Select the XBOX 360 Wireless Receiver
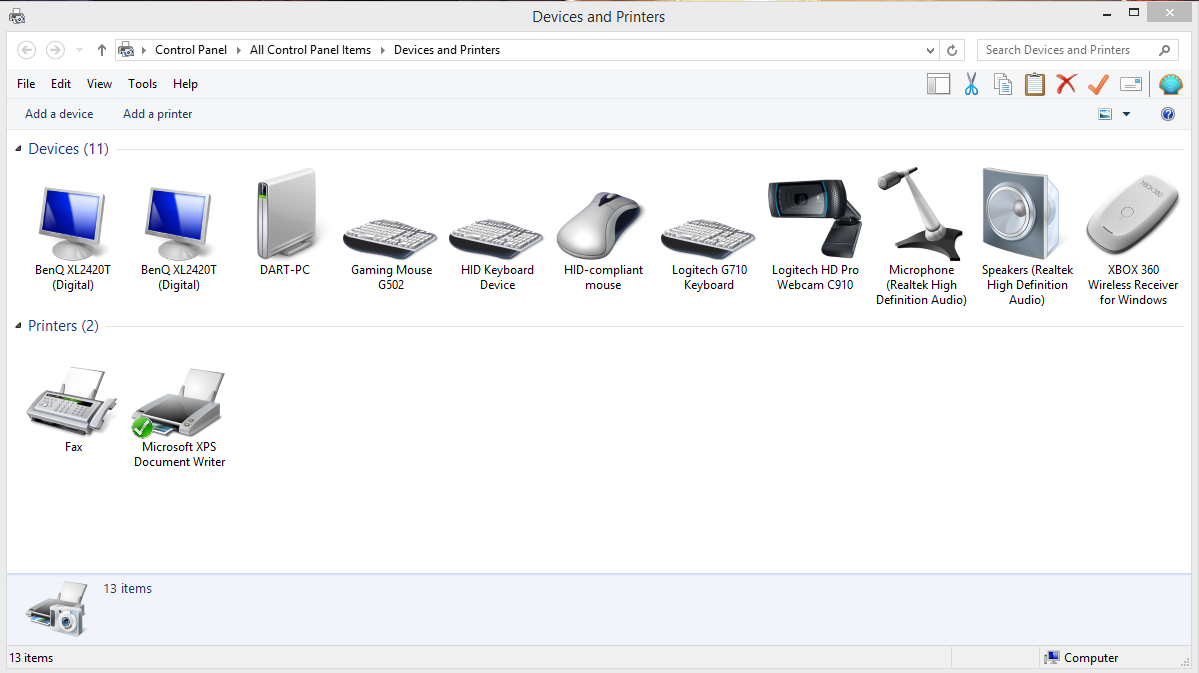Screen dimensions: 1199x673 click(x=1133, y=241)
